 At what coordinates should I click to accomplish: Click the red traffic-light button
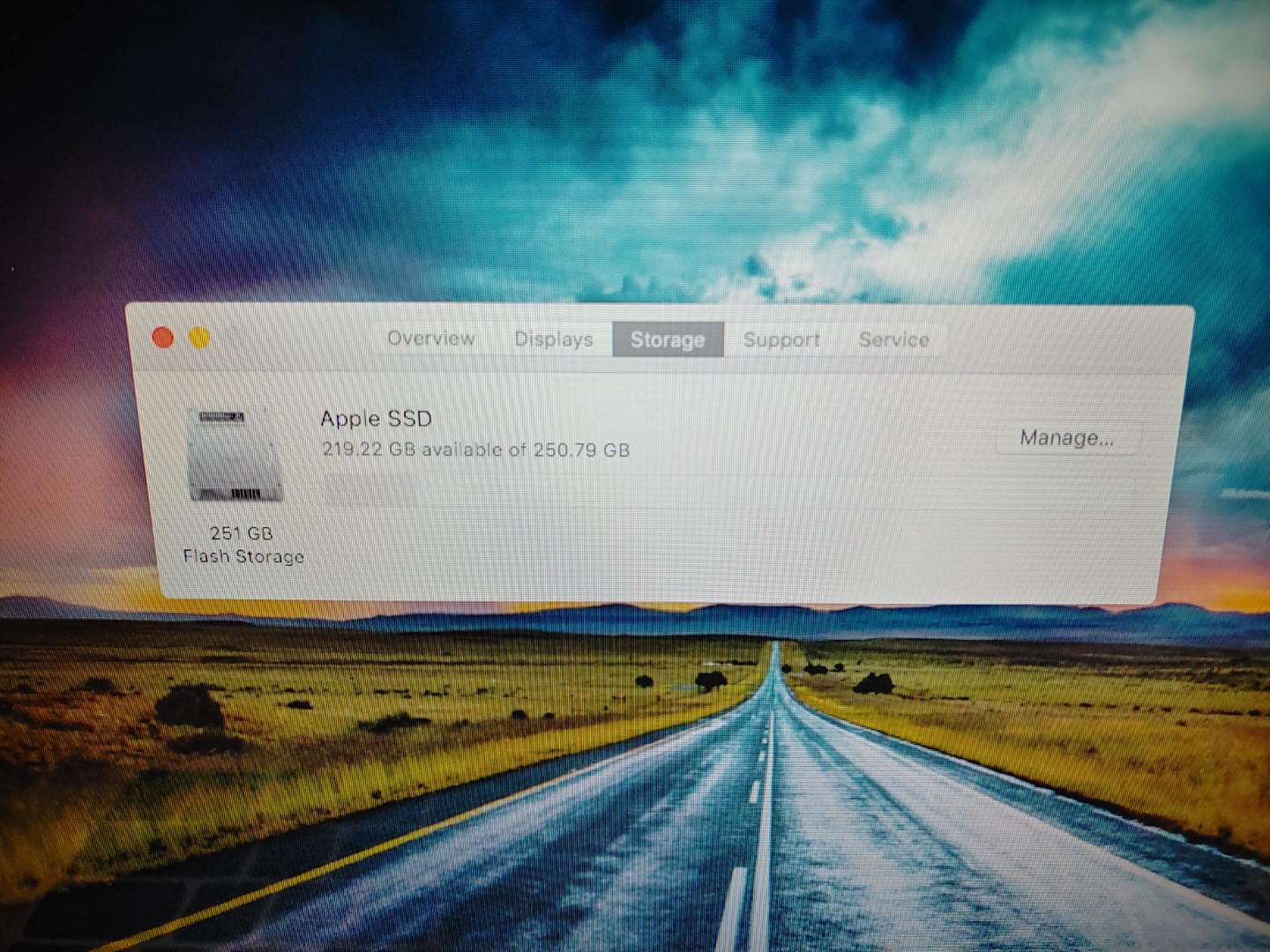(162, 337)
